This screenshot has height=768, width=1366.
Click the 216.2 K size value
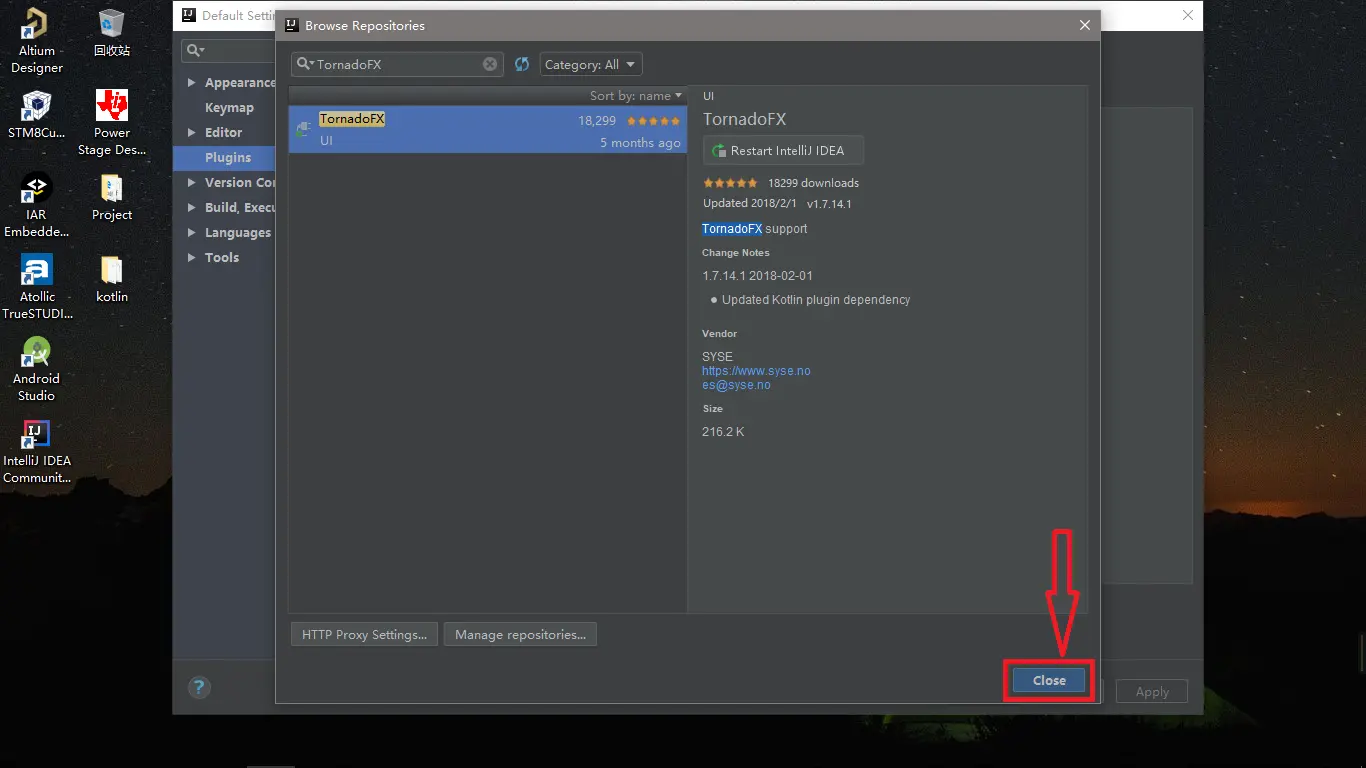click(x=723, y=432)
